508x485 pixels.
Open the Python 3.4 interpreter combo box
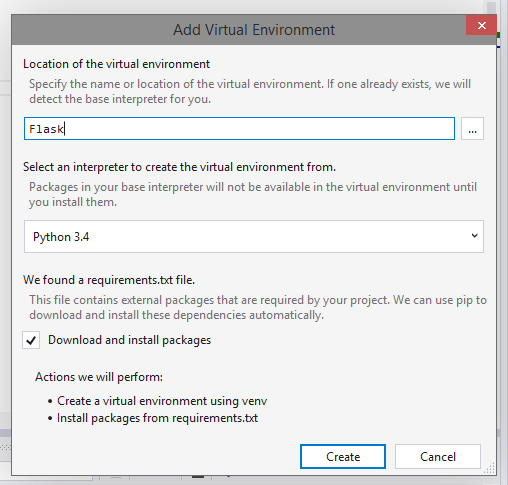click(x=254, y=236)
